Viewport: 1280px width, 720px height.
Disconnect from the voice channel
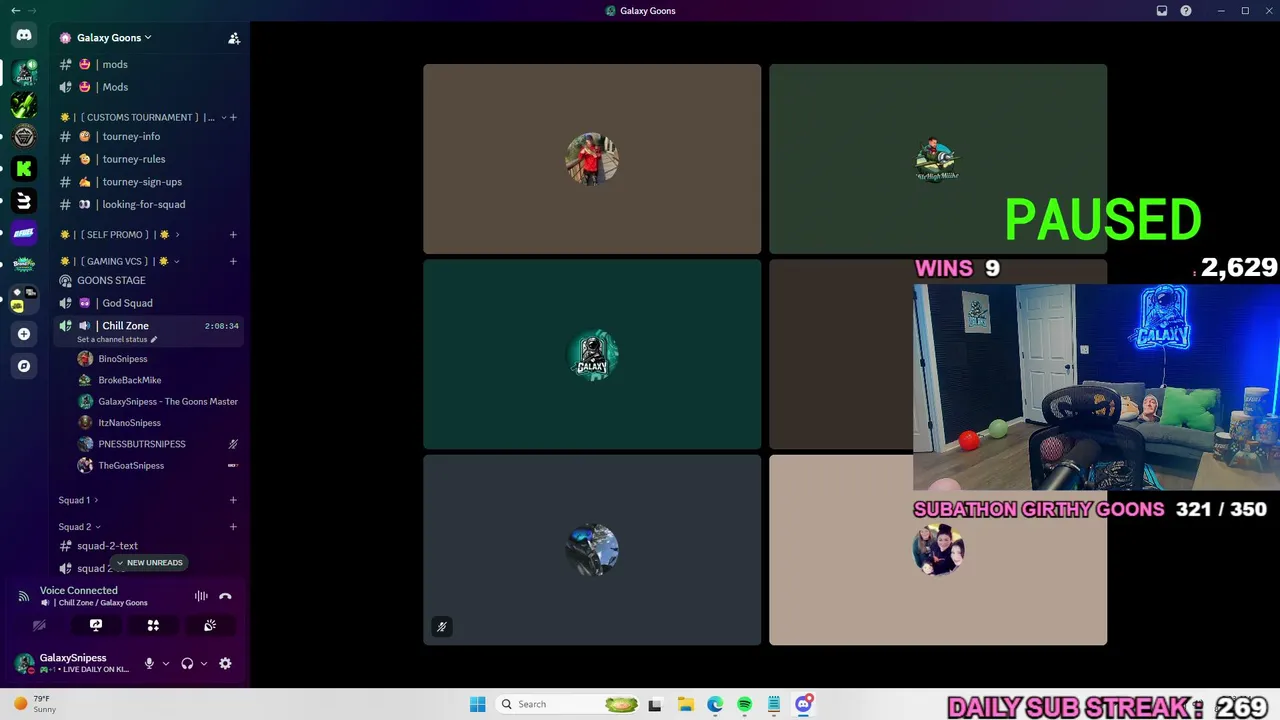(225, 596)
